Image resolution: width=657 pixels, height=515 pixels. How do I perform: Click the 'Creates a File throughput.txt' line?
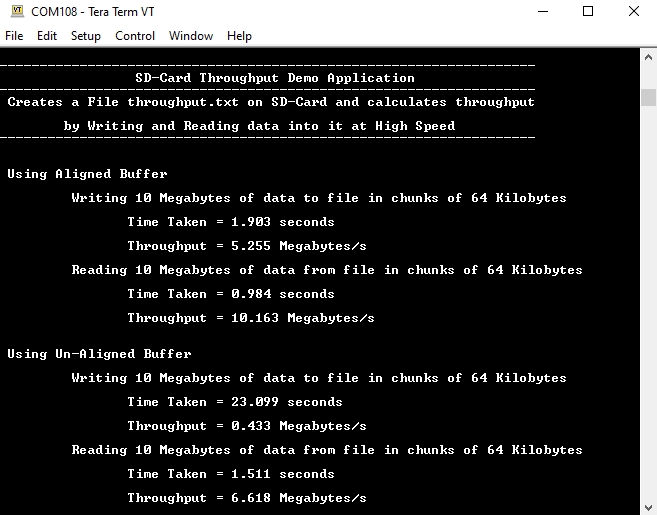(271, 102)
